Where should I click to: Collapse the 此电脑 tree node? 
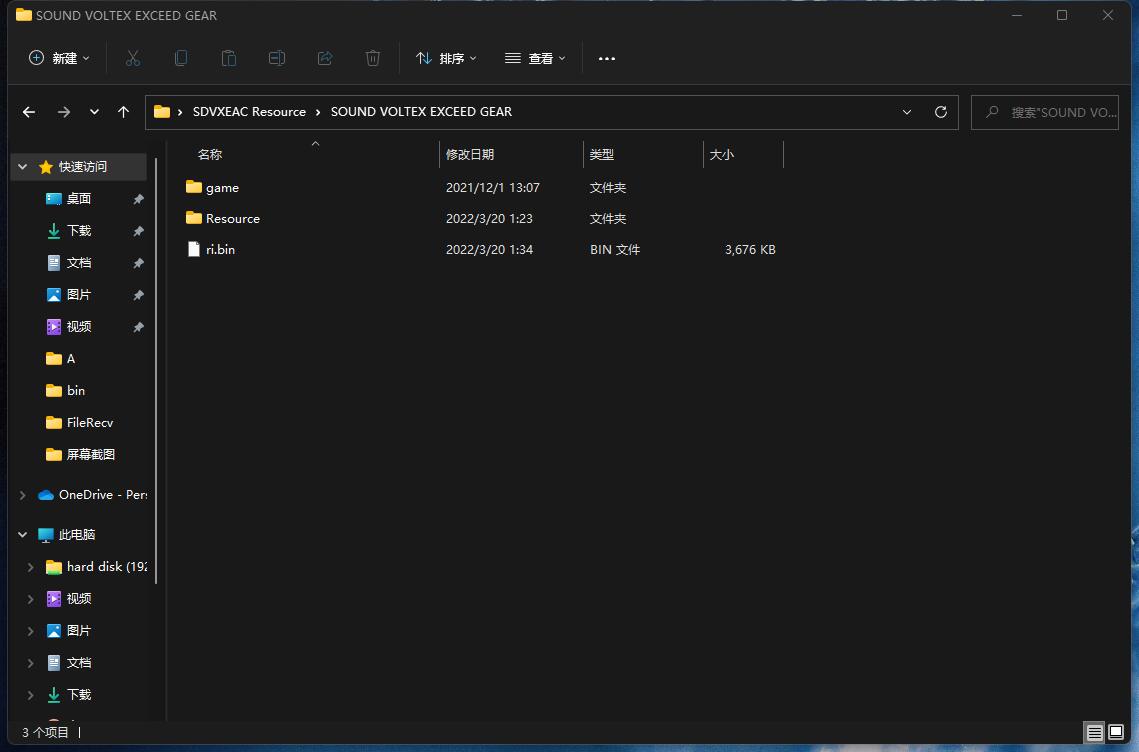(x=23, y=535)
